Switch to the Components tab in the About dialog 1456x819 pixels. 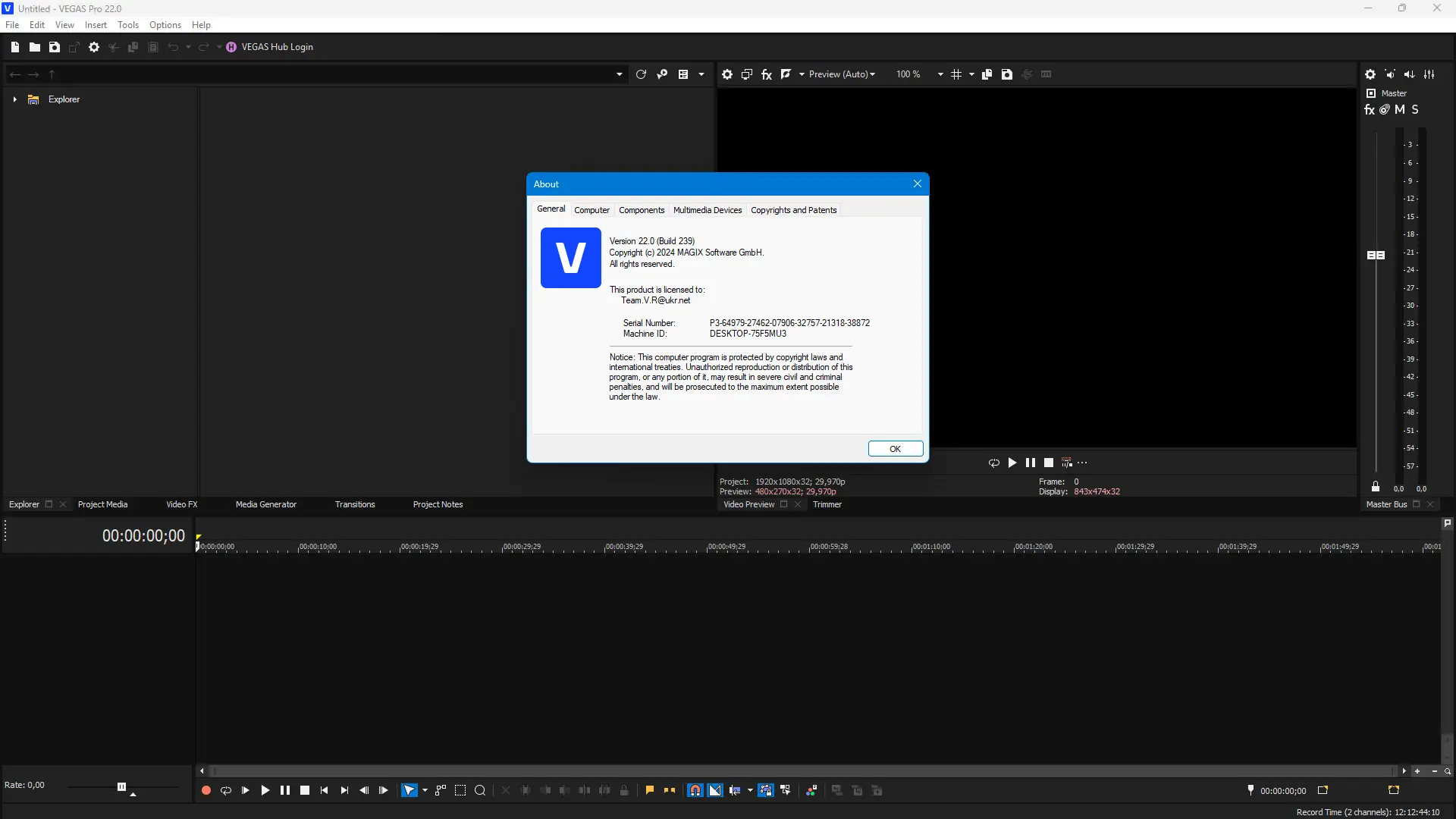[x=641, y=210]
